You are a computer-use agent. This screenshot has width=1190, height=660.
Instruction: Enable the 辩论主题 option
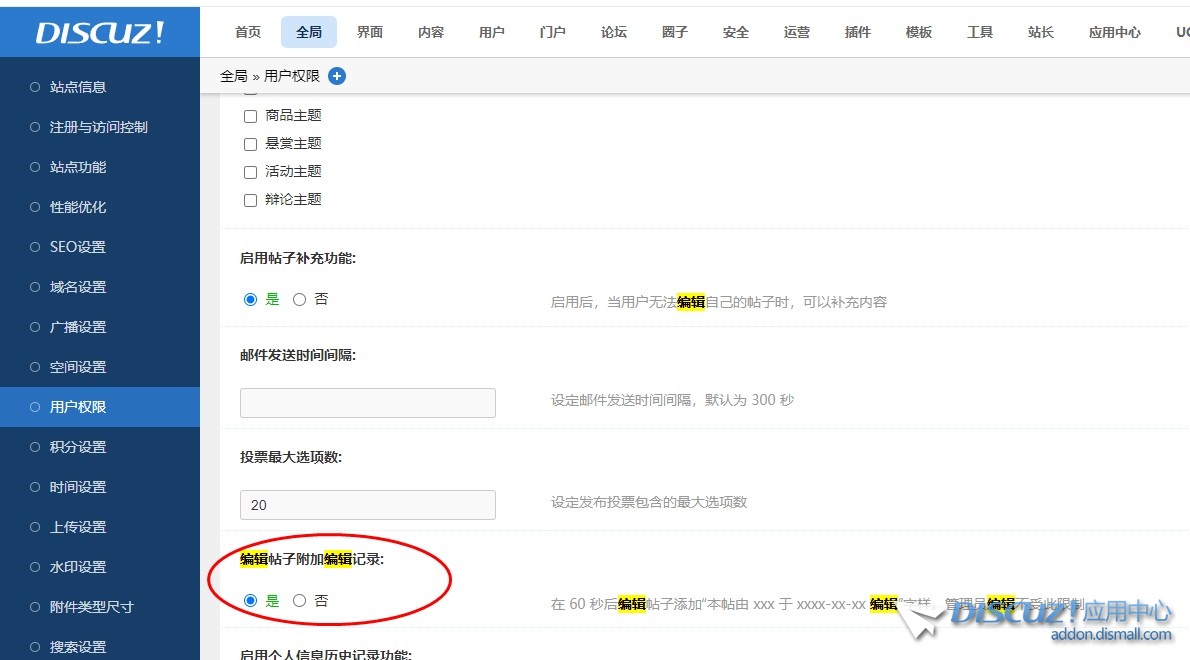250,200
